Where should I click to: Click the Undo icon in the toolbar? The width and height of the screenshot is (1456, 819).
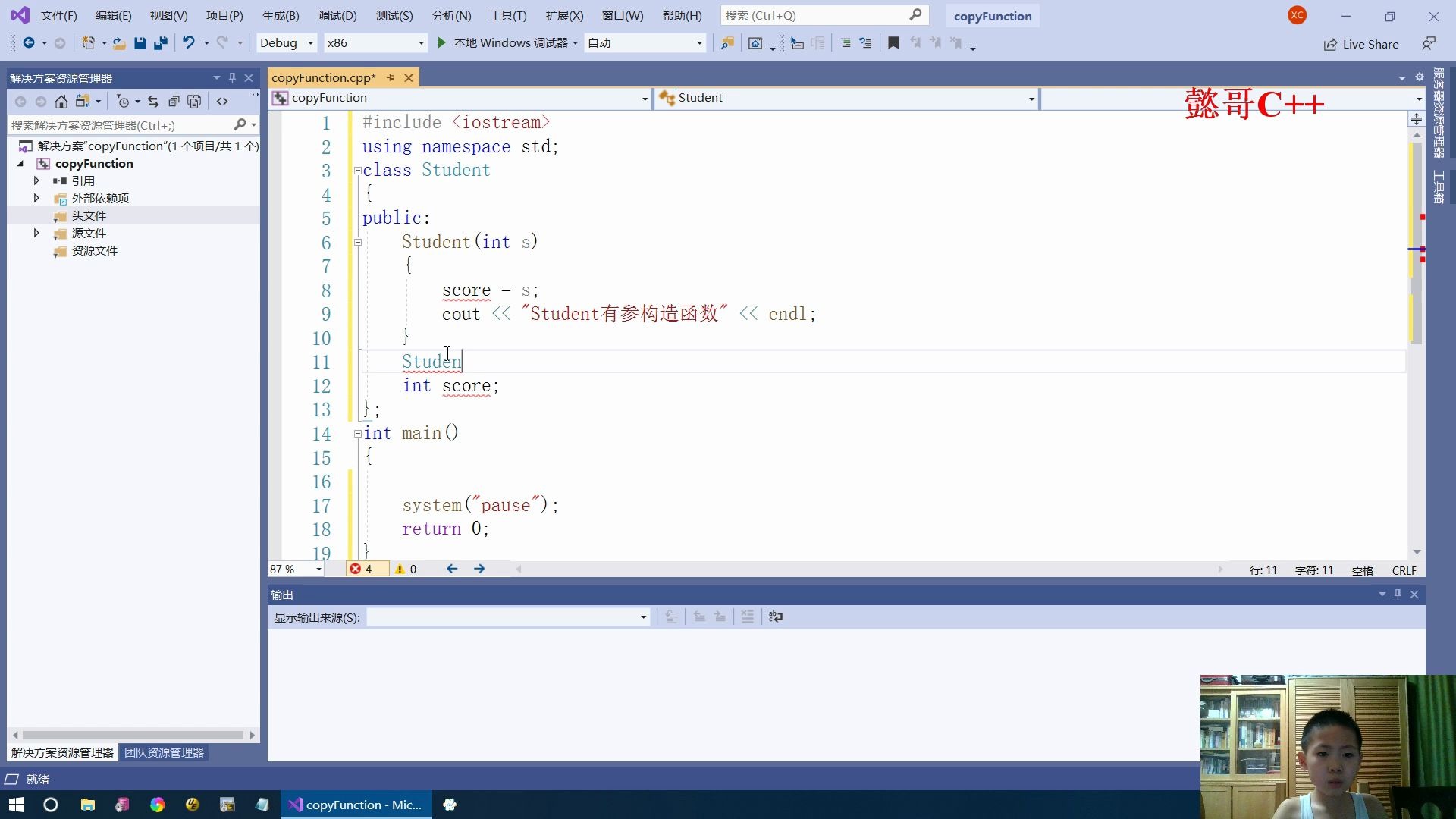[x=188, y=43]
